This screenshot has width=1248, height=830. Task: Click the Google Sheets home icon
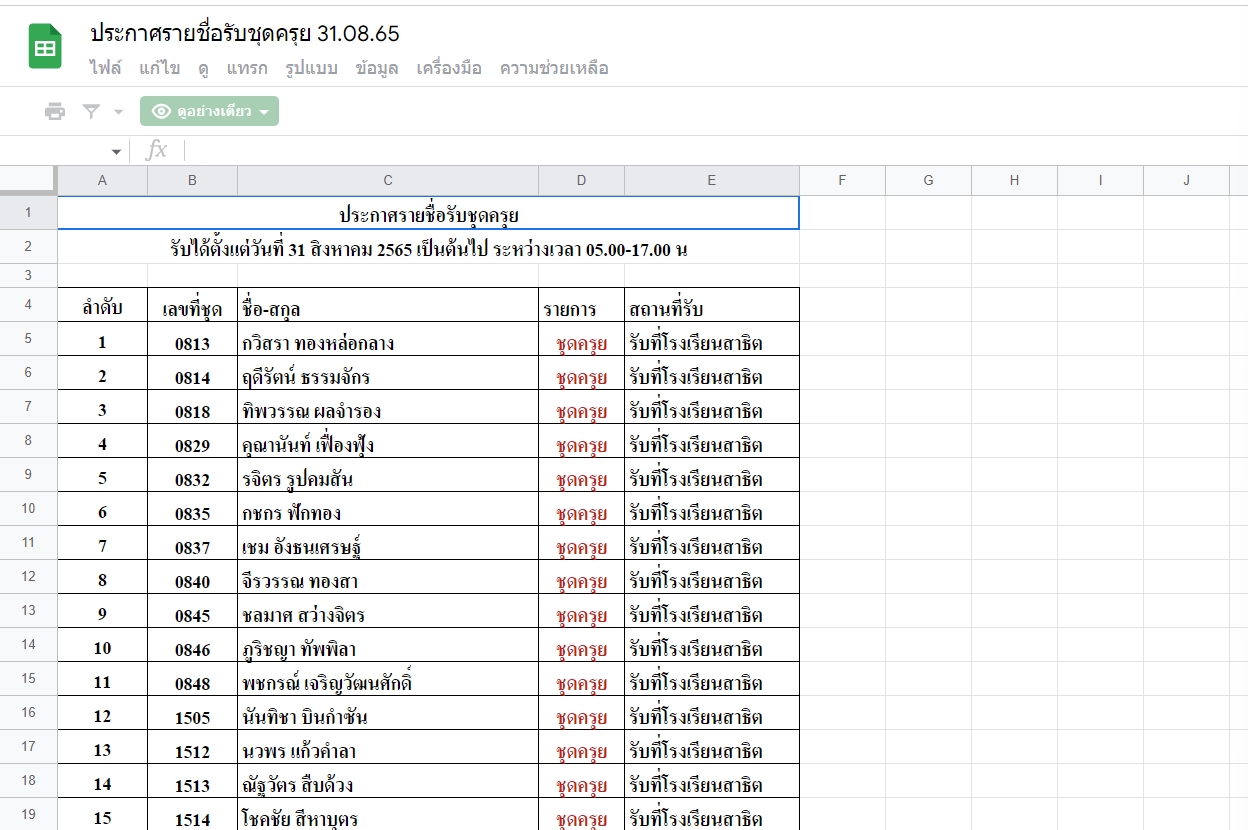[x=45, y=47]
